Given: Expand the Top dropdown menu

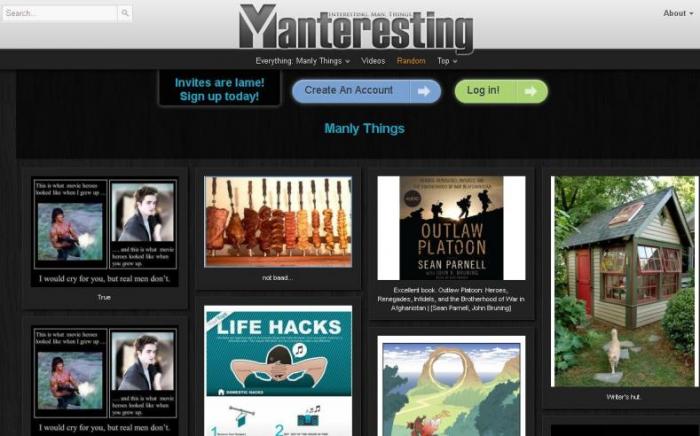Looking at the screenshot, I should pyautogui.click(x=447, y=61).
